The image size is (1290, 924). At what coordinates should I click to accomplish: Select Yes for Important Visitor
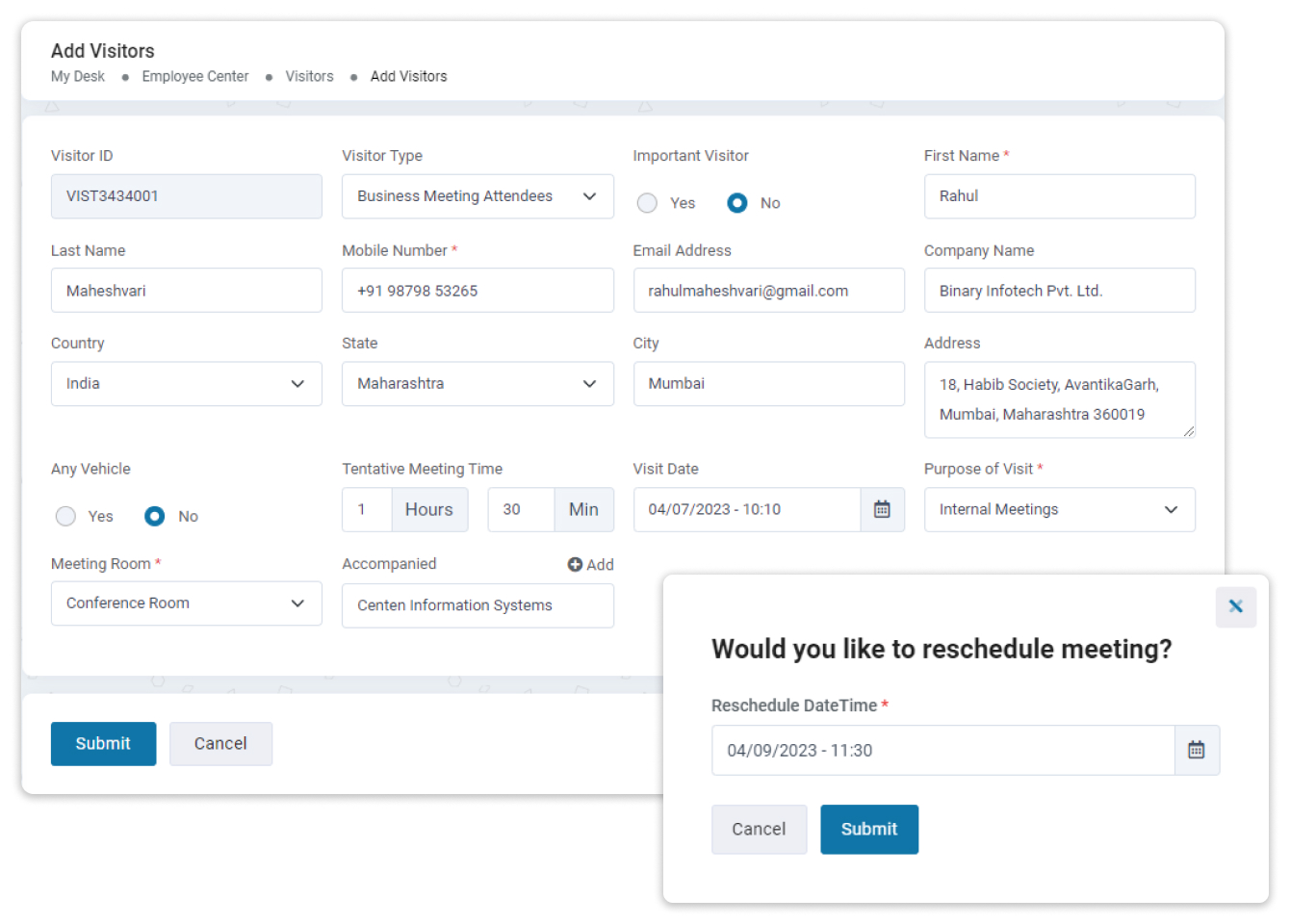click(647, 203)
